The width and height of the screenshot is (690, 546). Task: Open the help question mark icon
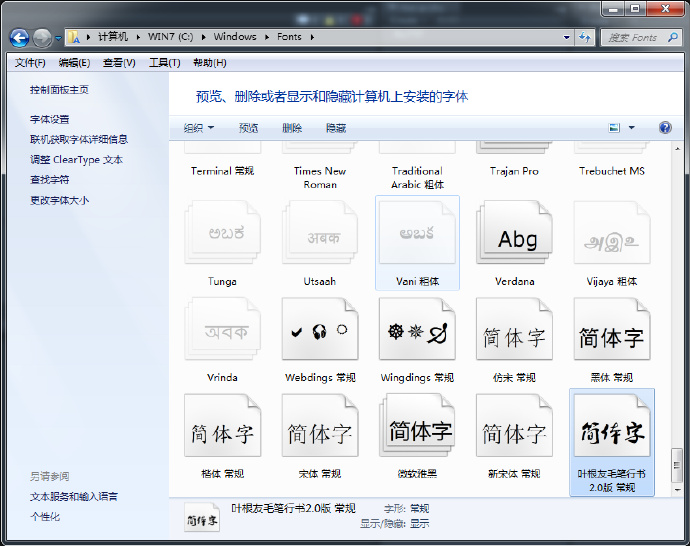[x=665, y=128]
